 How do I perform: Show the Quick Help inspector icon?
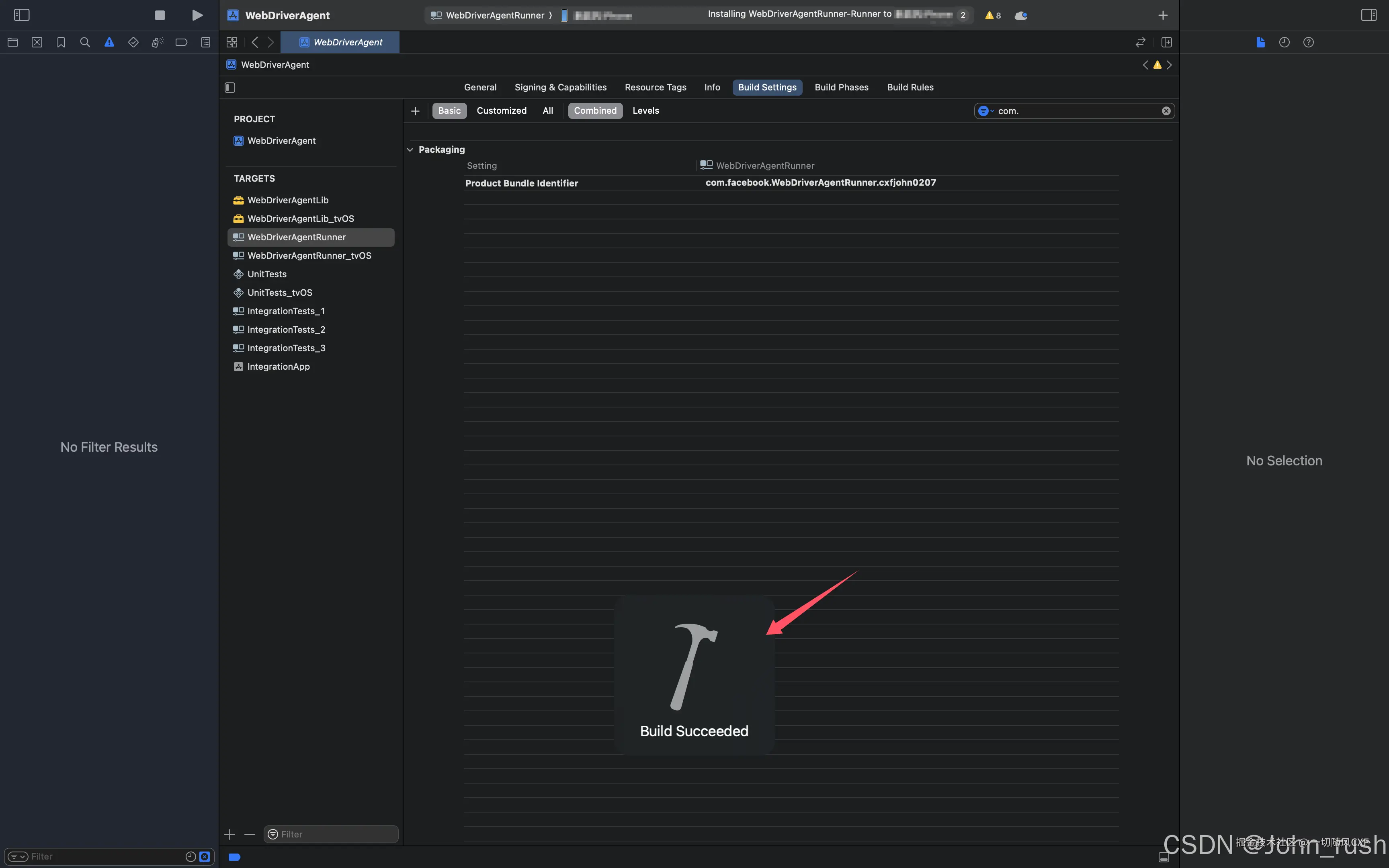pos(1308,43)
